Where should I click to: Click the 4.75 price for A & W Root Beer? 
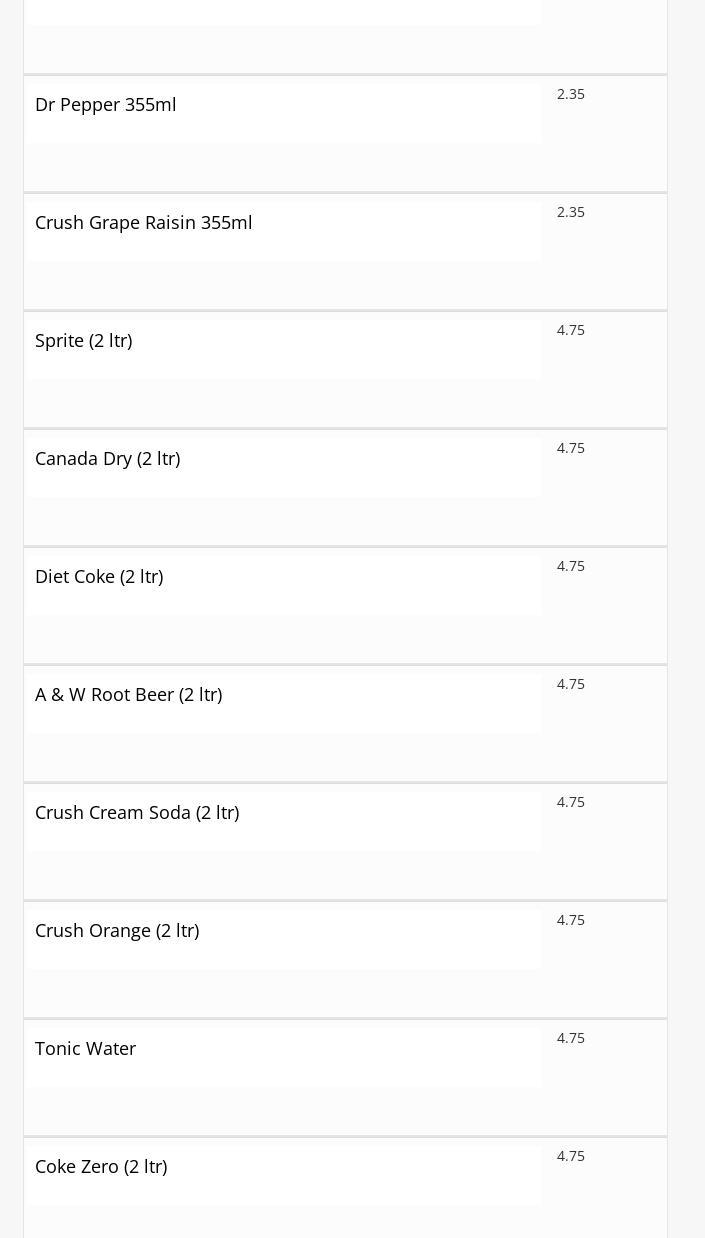[571, 684]
